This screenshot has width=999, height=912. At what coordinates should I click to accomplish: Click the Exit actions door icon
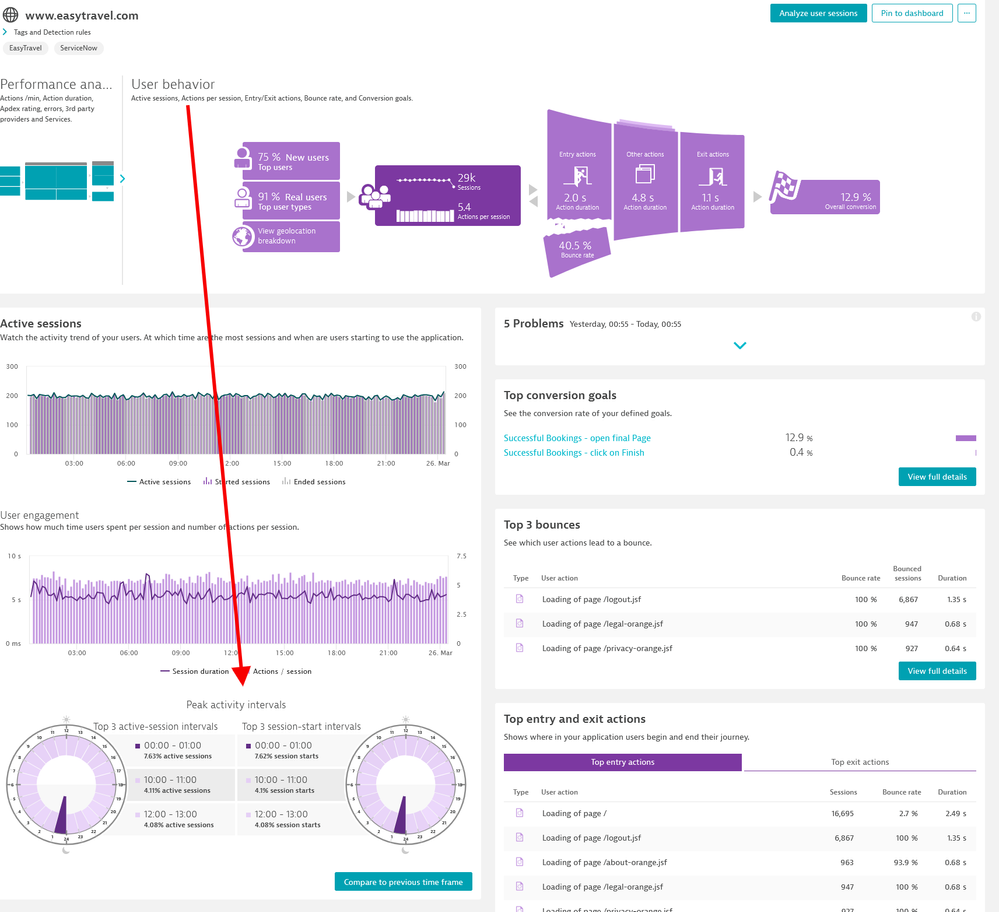712,177
